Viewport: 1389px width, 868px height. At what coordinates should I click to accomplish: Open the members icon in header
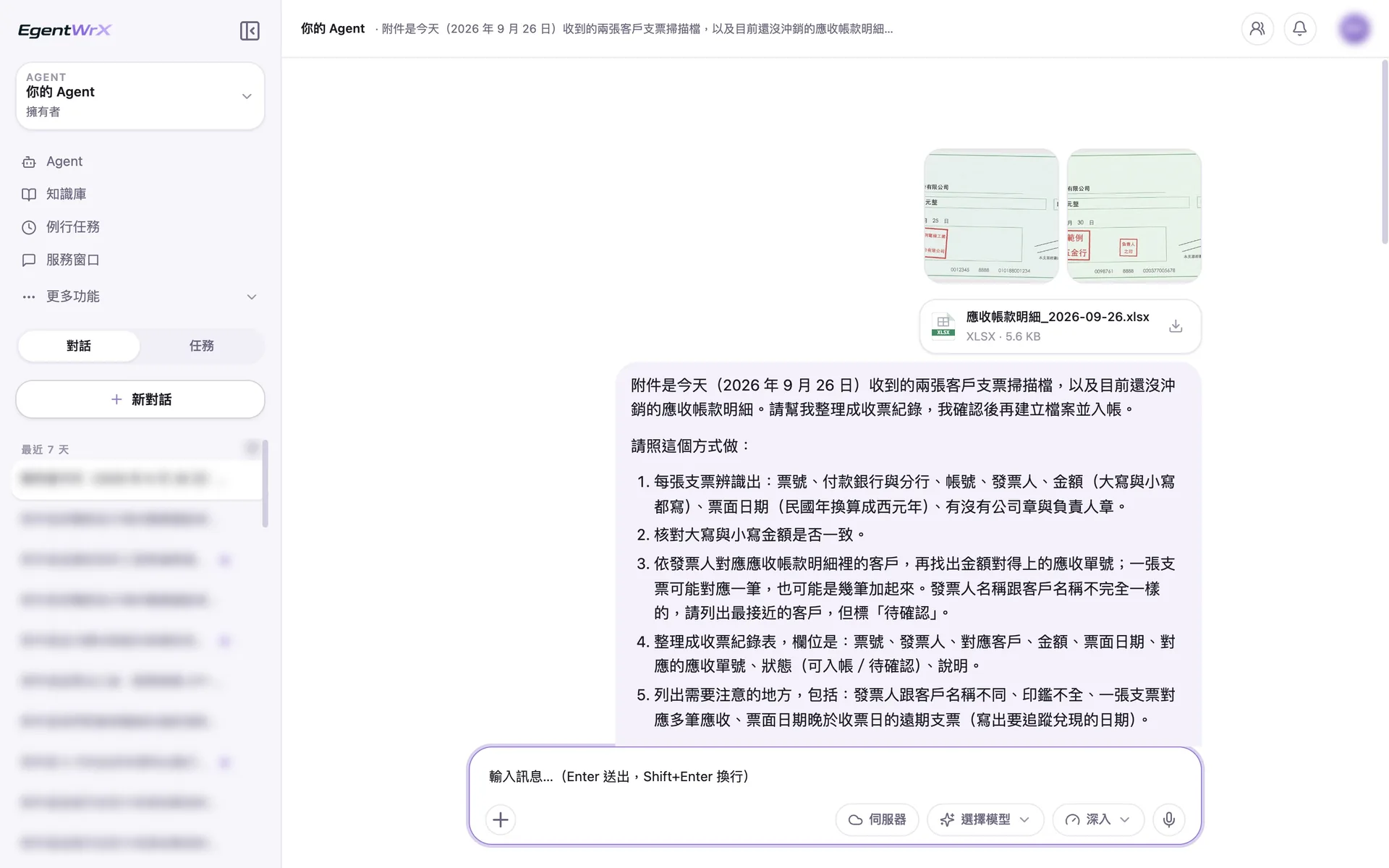tap(1257, 29)
